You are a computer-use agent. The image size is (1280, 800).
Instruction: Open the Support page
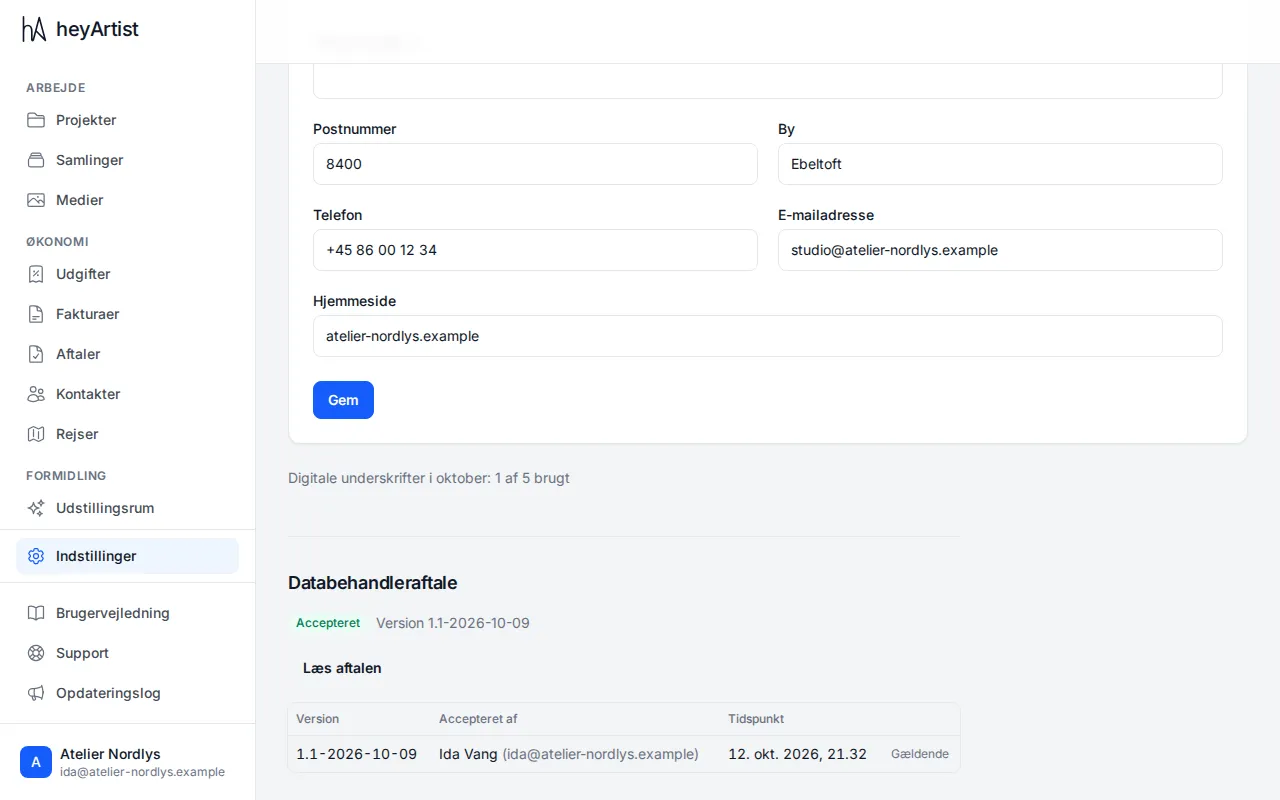pyautogui.click(x=127, y=653)
